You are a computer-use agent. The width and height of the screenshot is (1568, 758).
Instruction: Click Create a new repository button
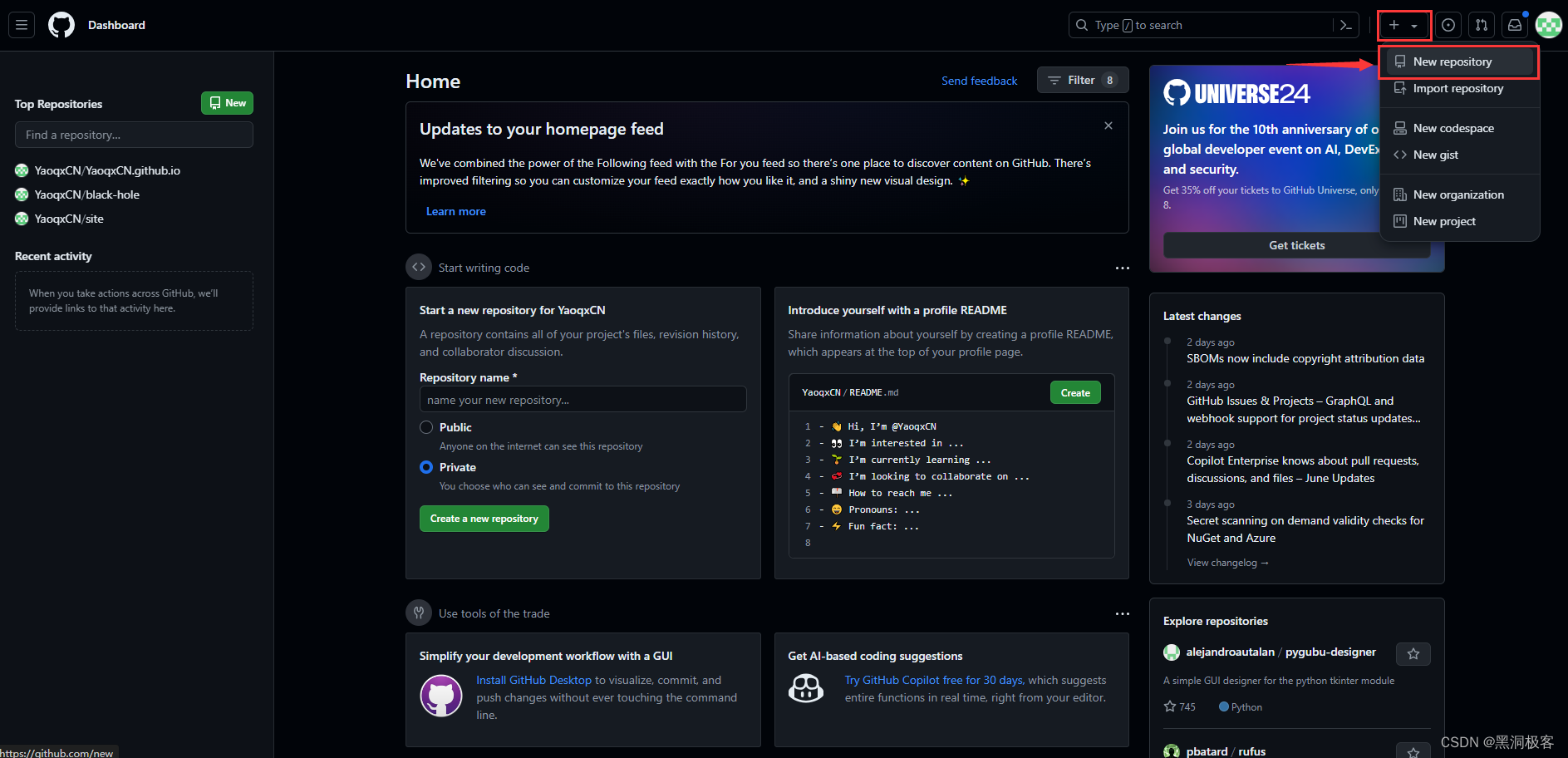click(484, 519)
